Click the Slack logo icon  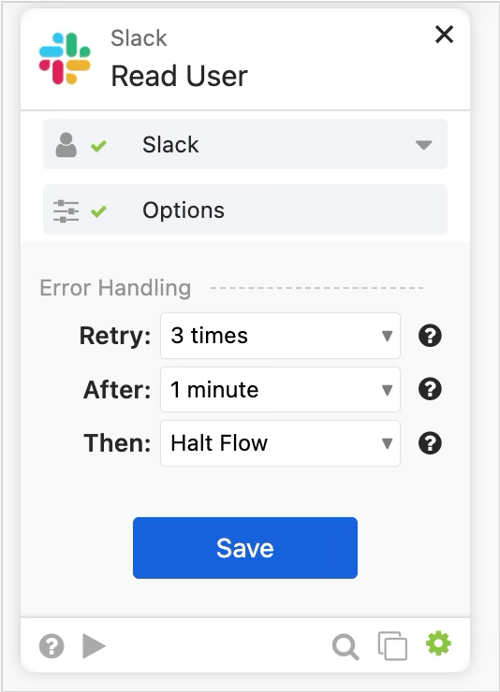point(64,58)
